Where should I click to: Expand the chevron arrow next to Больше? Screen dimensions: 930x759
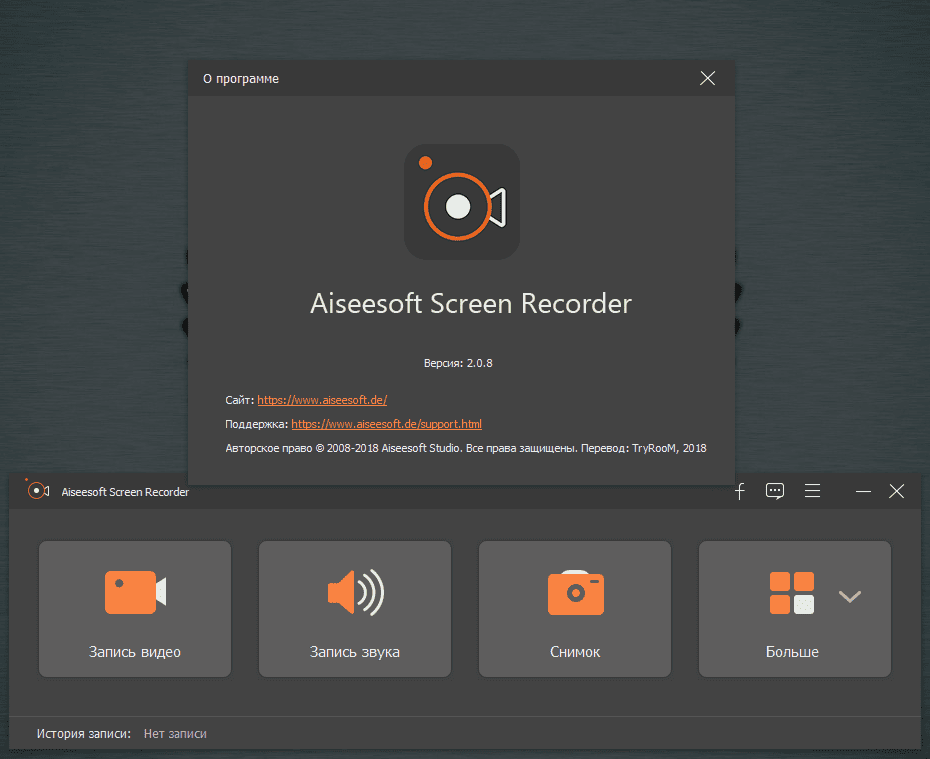tap(849, 596)
